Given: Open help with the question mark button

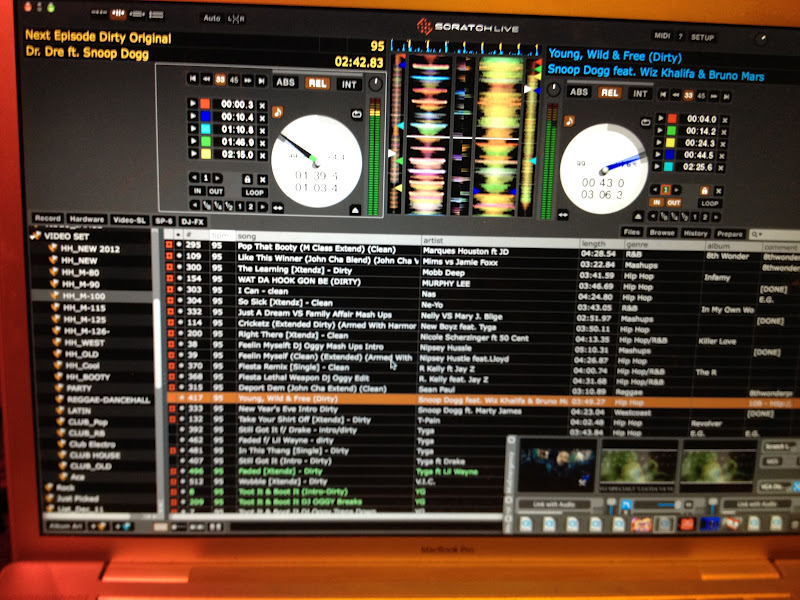Looking at the screenshot, I should click(x=680, y=37).
